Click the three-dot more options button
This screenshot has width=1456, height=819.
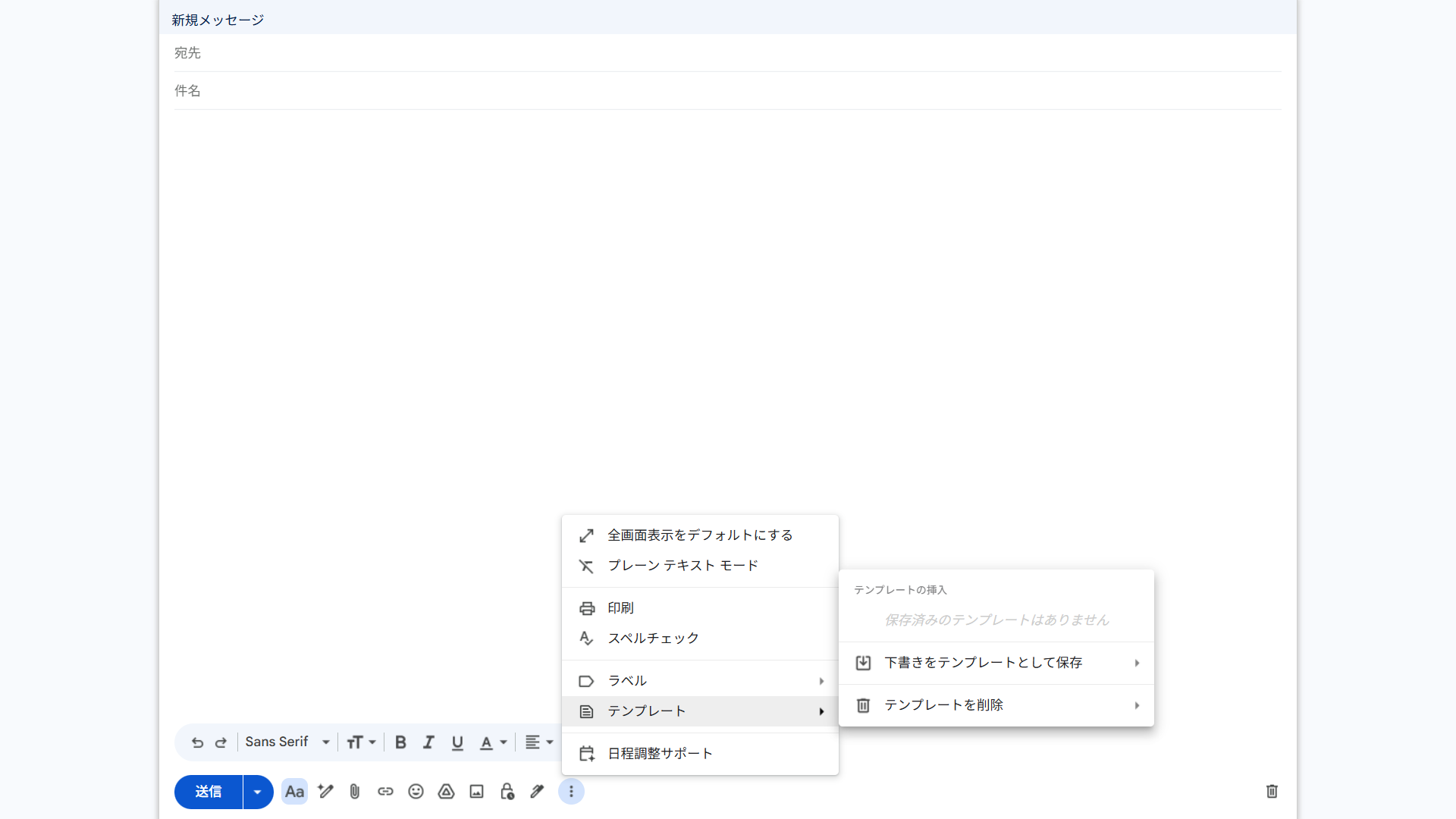click(x=571, y=792)
